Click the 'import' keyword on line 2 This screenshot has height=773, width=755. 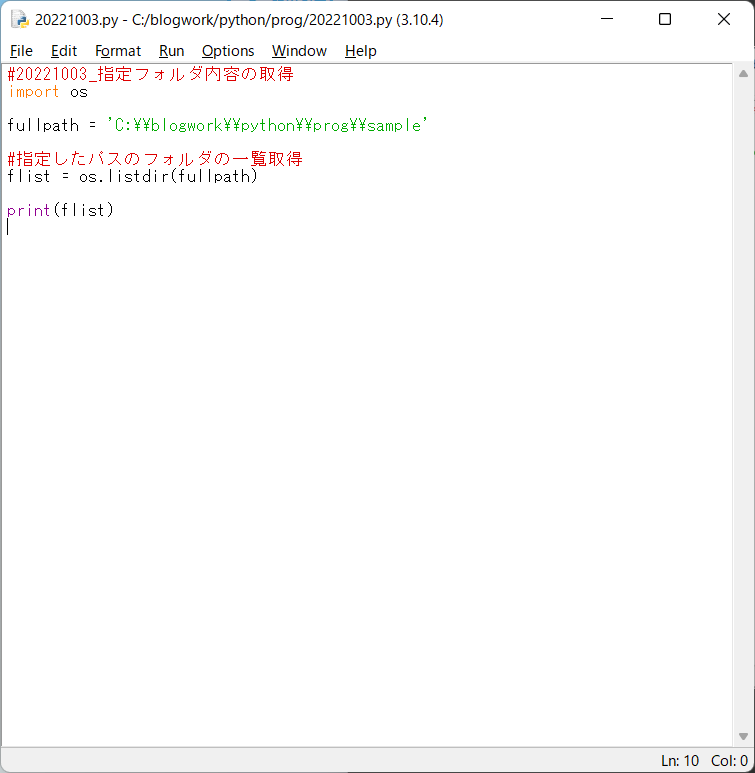point(34,92)
